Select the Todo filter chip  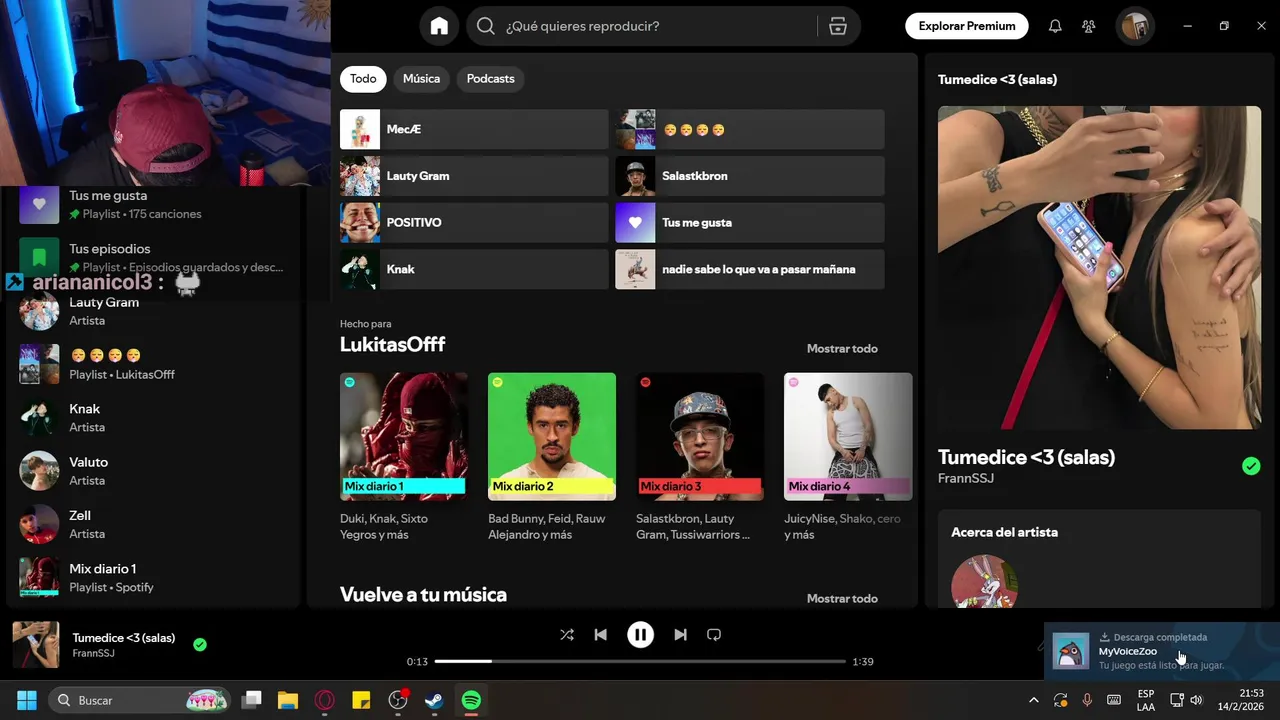tap(363, 79)
